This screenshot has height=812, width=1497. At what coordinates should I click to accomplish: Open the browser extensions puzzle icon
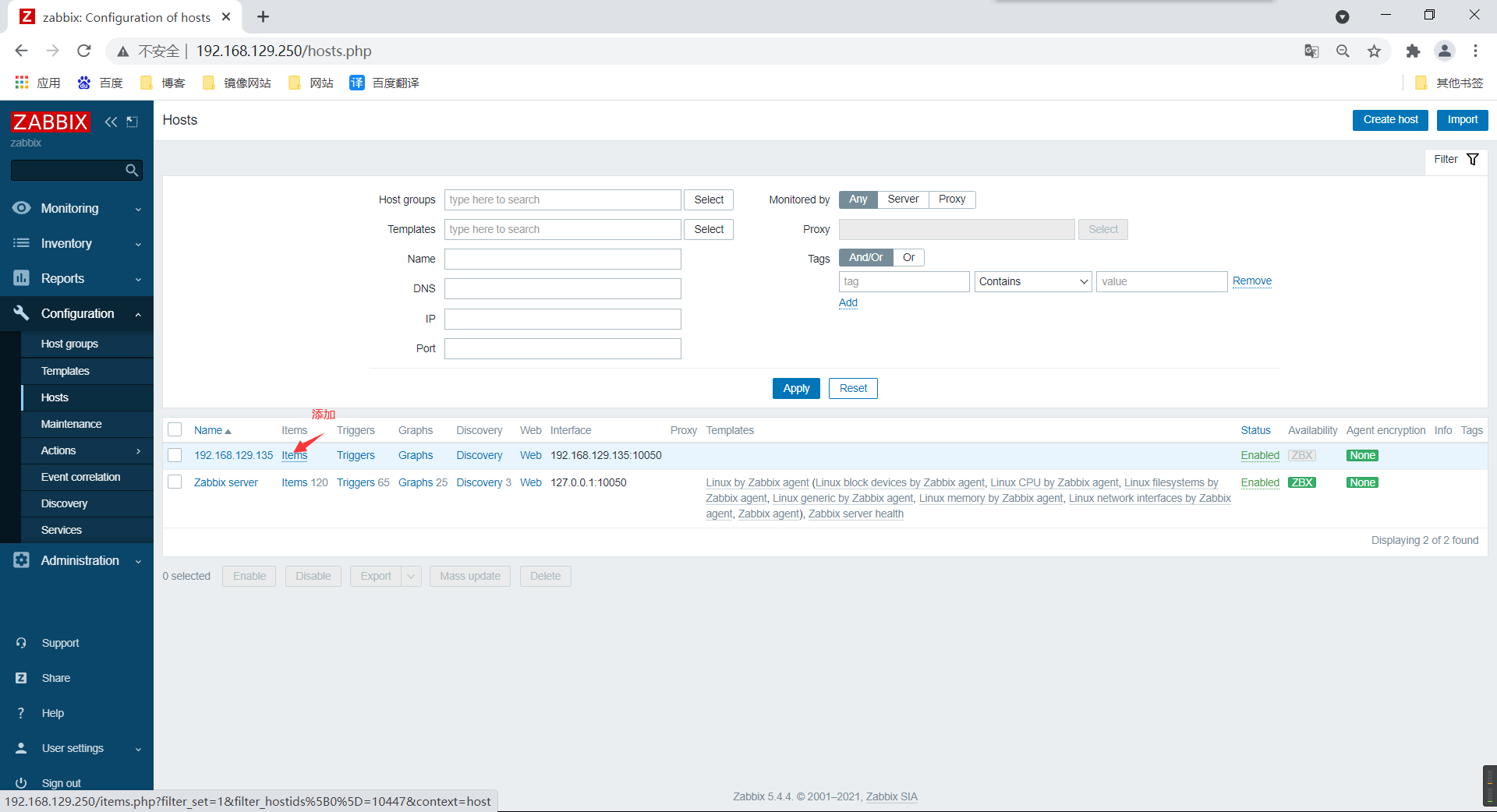(x=1413, y=51)
